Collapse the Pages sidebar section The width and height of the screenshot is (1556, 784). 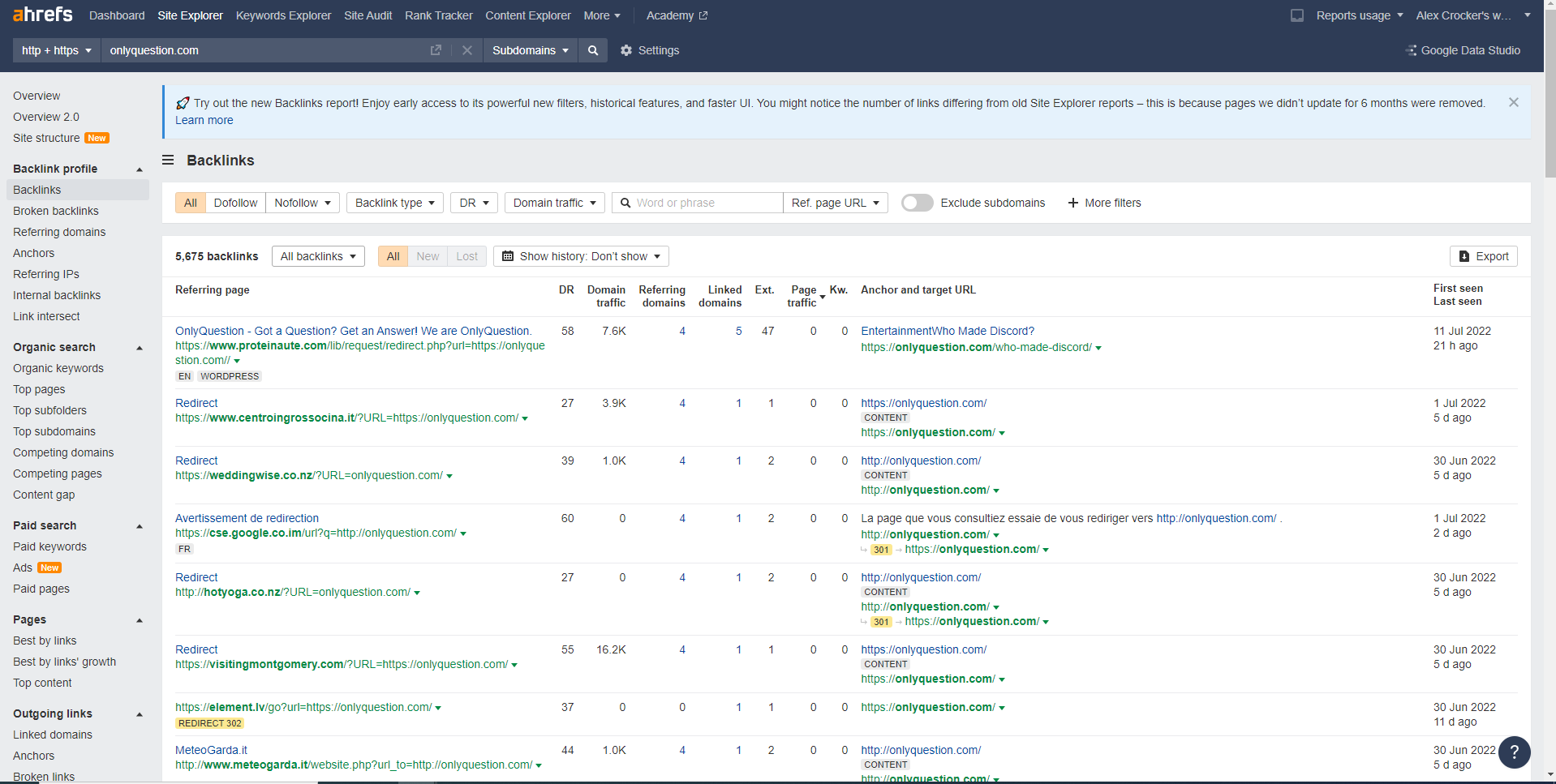click(x=140, y=620)
